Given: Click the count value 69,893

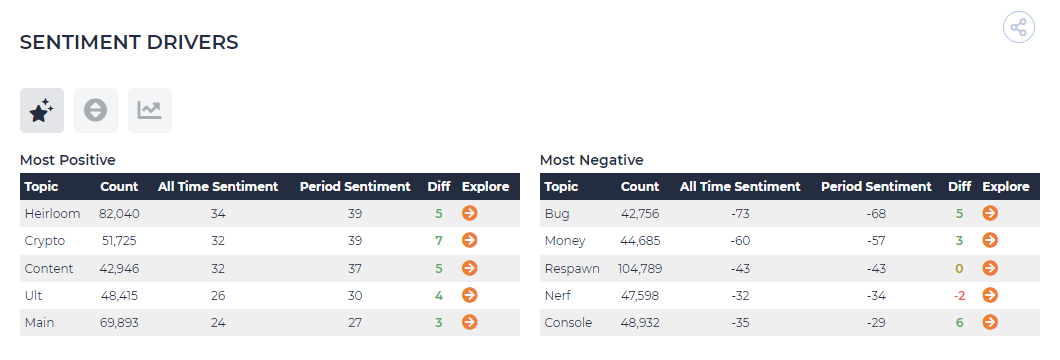Looking at the screenshot, I should pyautogui.click(x=119, y=322).
